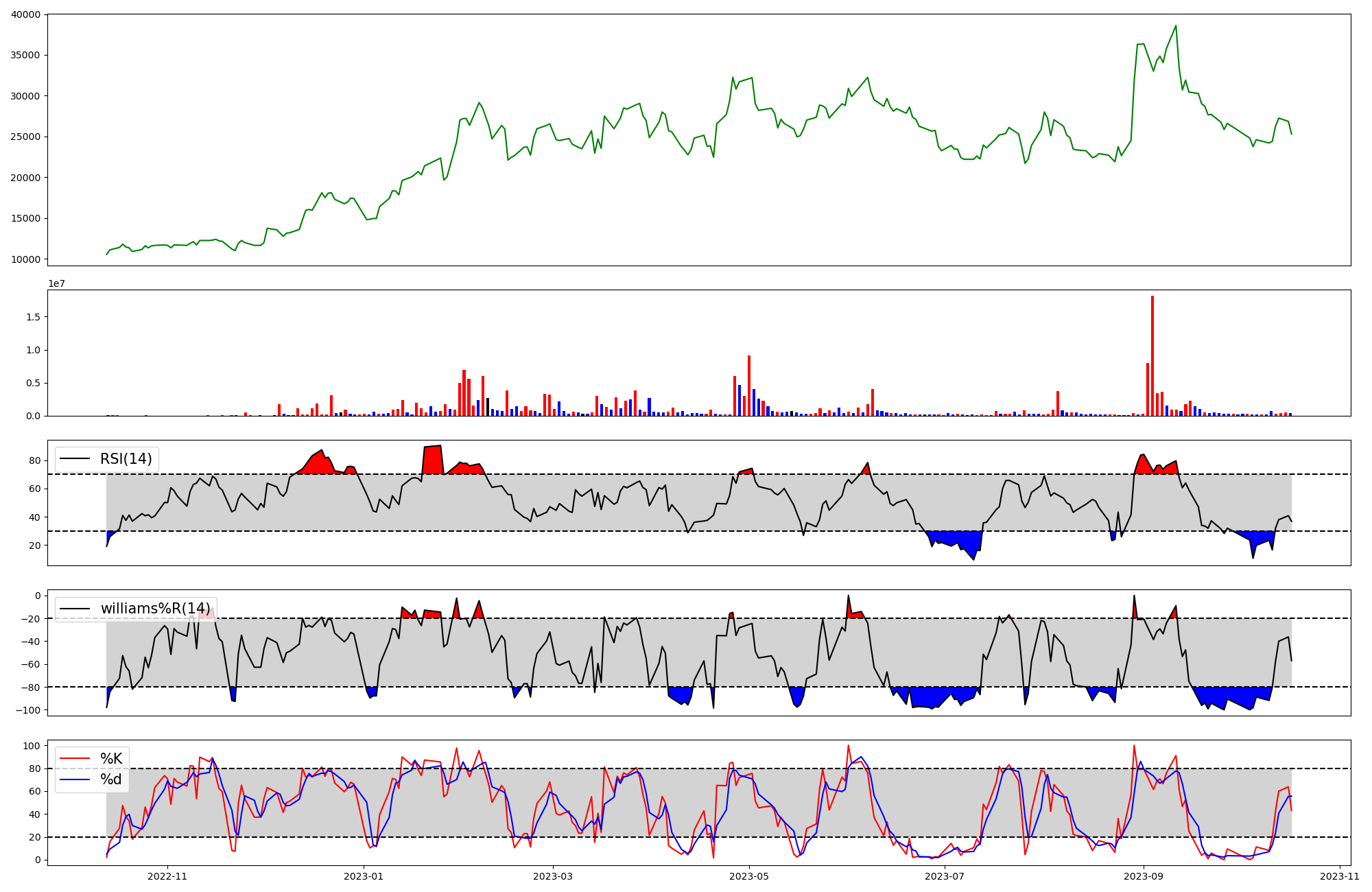Click the blue %d legend line sample
The image size is (1372, 892).
coord(75,779)
